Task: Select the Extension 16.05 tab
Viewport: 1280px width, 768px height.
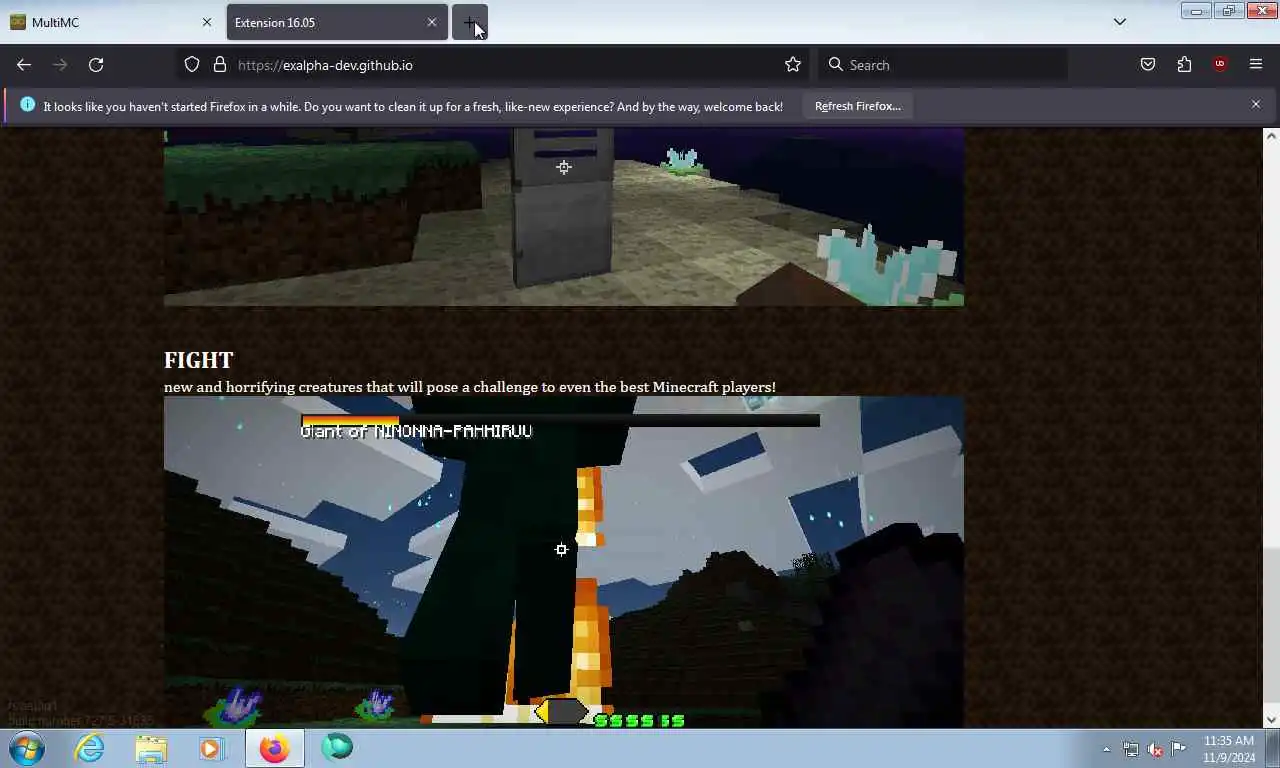Action: (x=336, y=22)
